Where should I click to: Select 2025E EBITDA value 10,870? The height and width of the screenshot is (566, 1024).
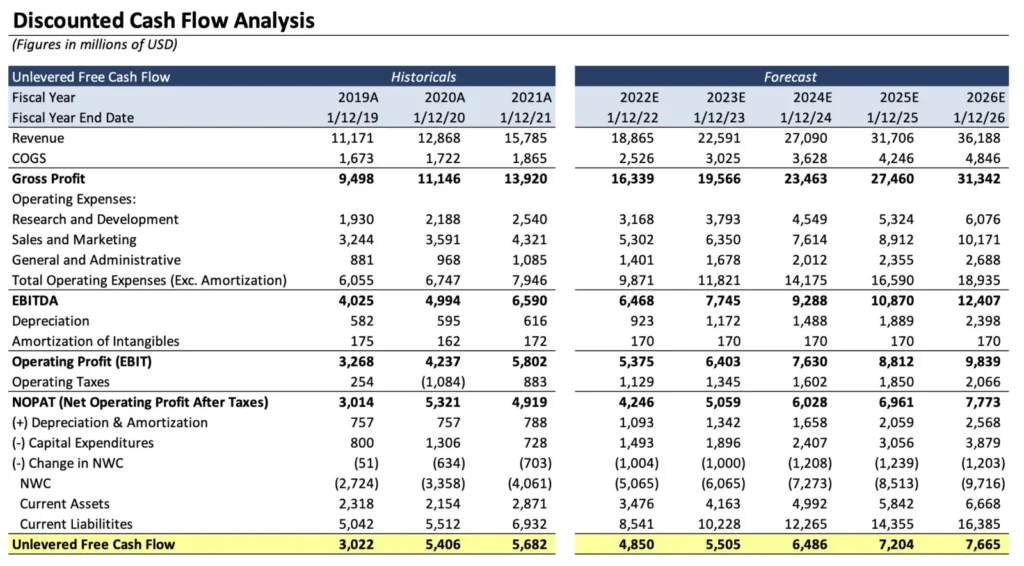892,301
